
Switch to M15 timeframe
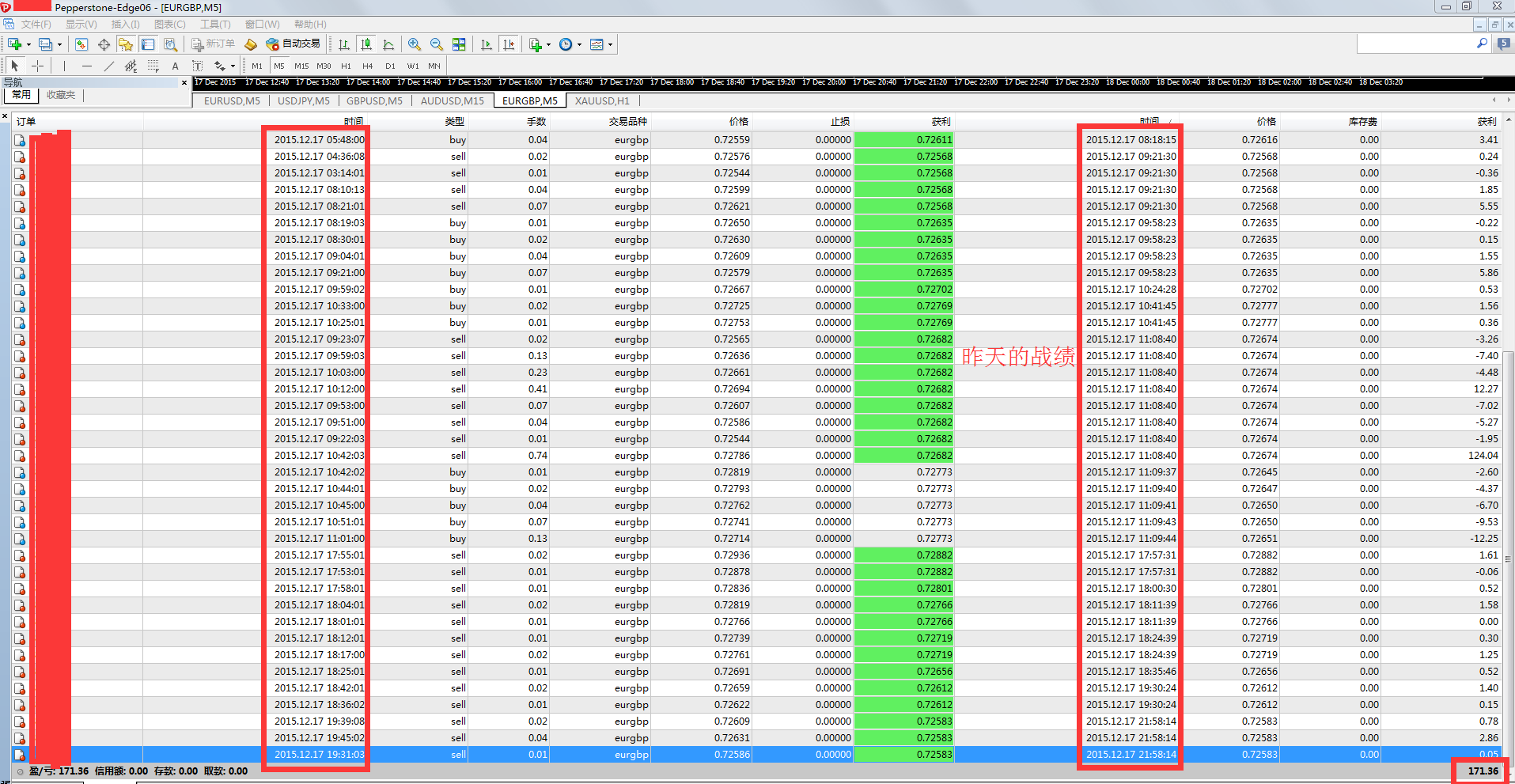pyautogui.click(x=301, y=66)
